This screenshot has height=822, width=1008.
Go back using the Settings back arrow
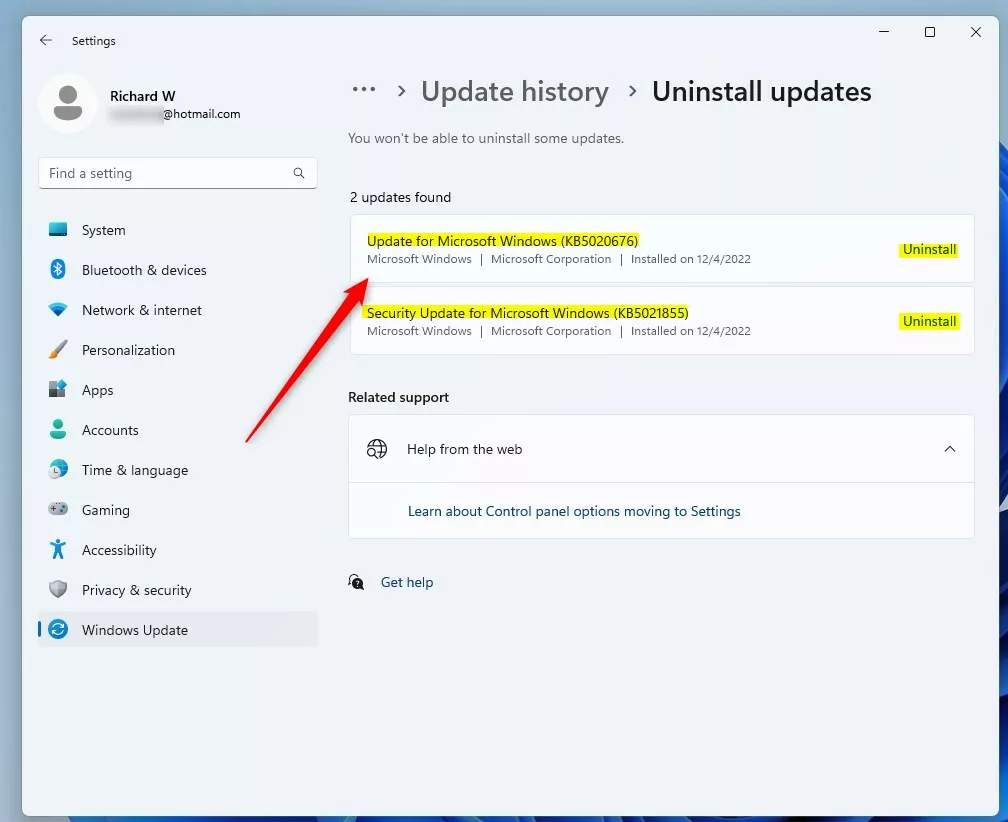pos(46,40)
